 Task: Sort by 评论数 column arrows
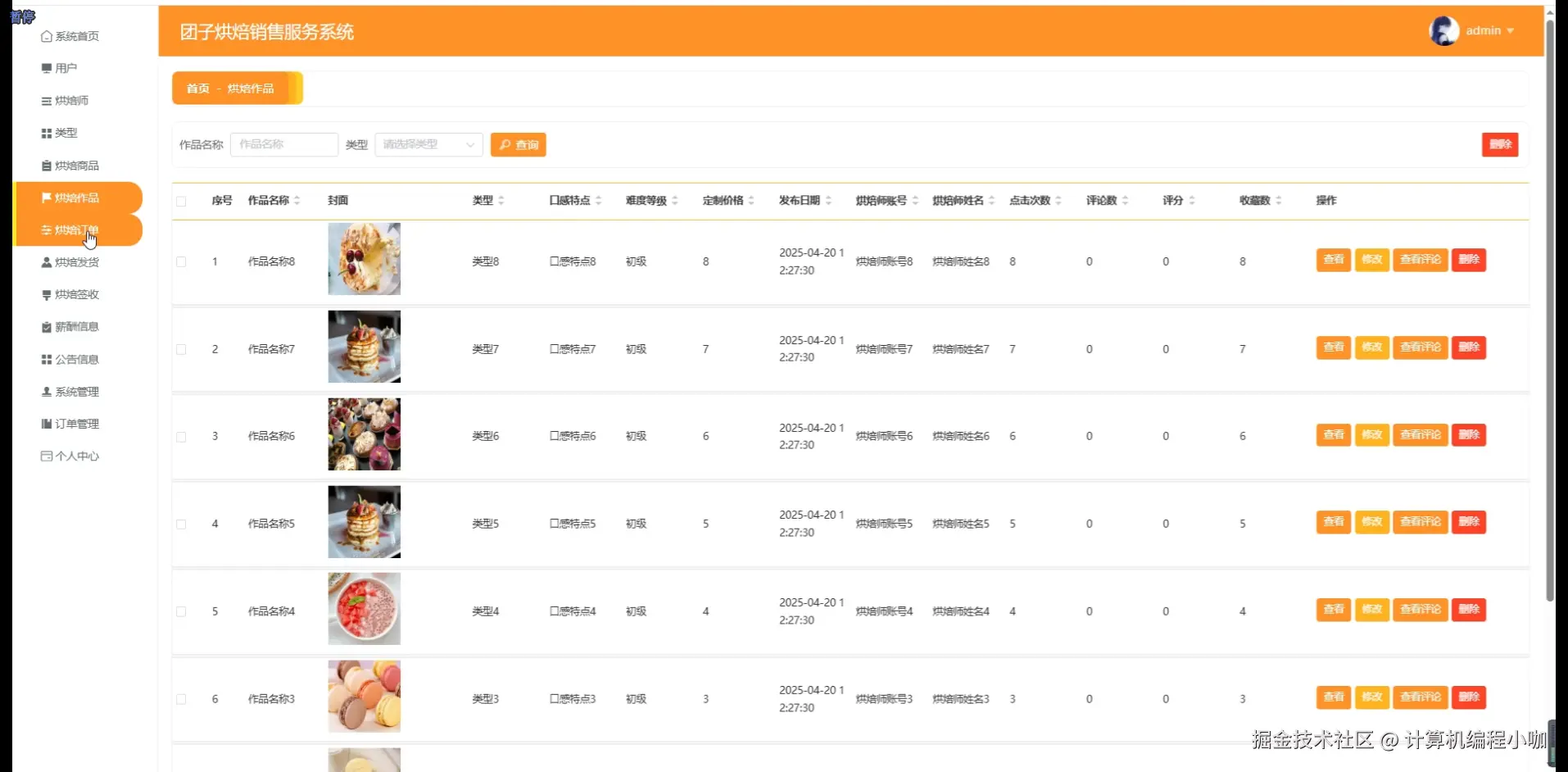(1126, 201)
